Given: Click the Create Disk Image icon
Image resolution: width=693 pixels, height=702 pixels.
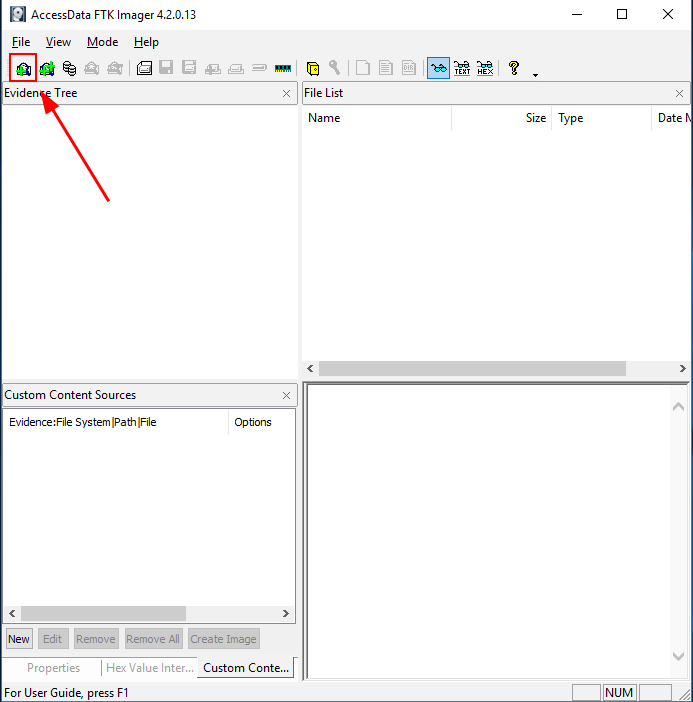Looking at the screenshot, I should 144,68.
